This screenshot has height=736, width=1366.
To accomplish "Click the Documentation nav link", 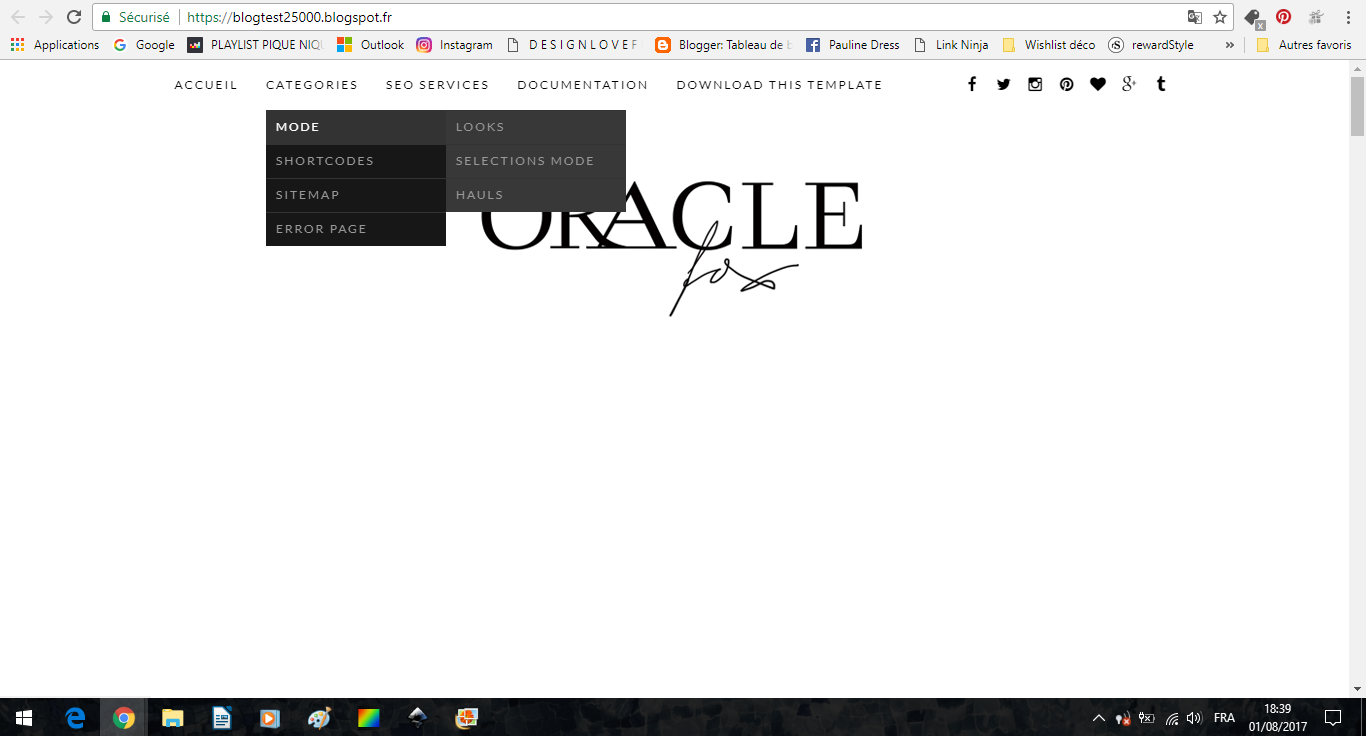I will (583, 85).
